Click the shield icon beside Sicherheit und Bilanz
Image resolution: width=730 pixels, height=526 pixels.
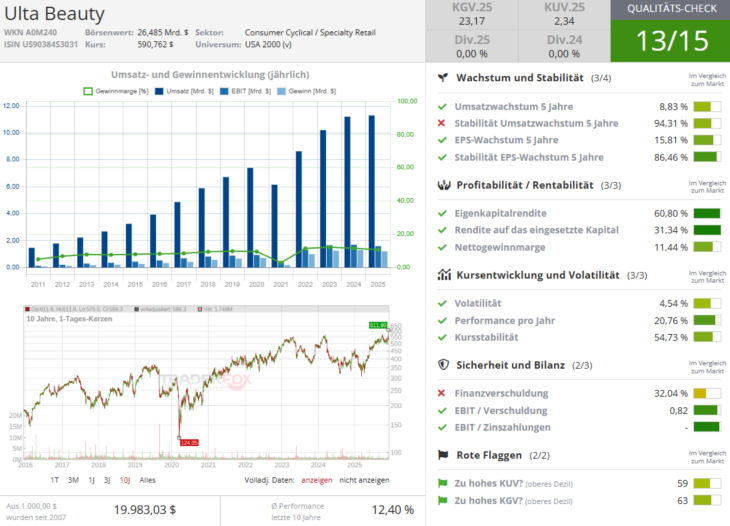[443, 365]
